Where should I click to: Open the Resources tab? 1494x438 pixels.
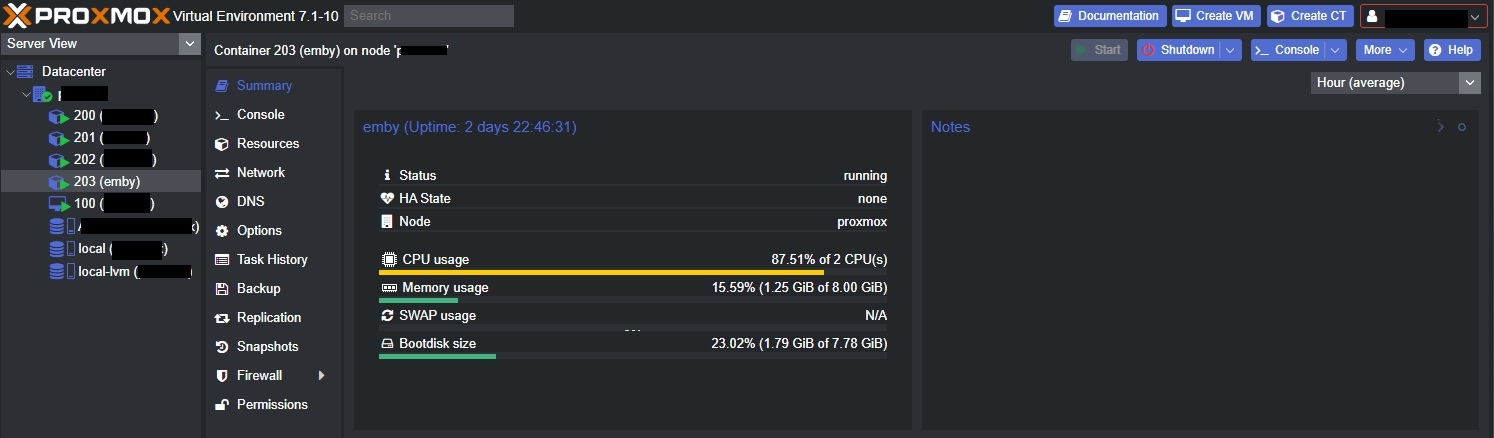click(273, 144)
